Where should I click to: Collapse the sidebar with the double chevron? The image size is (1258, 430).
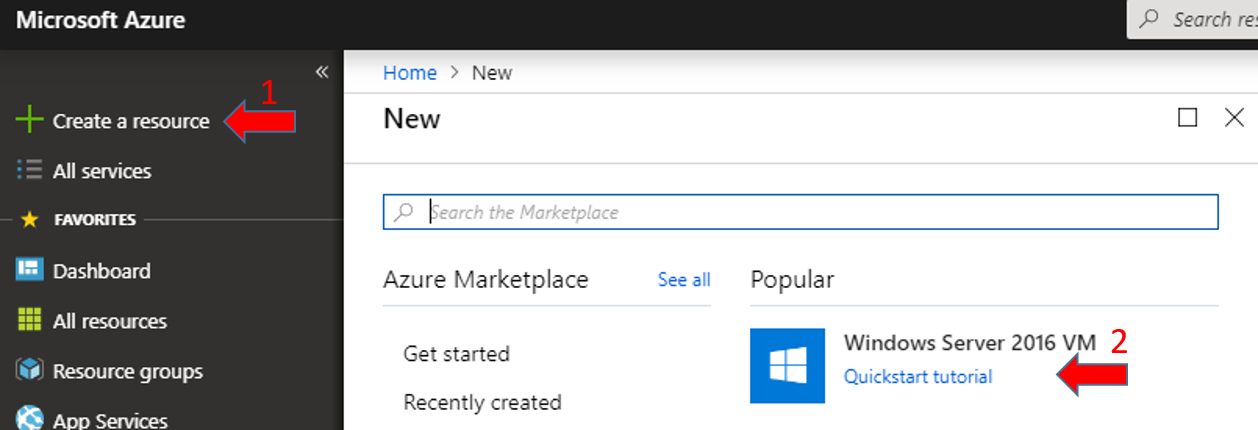click(322, 72)
